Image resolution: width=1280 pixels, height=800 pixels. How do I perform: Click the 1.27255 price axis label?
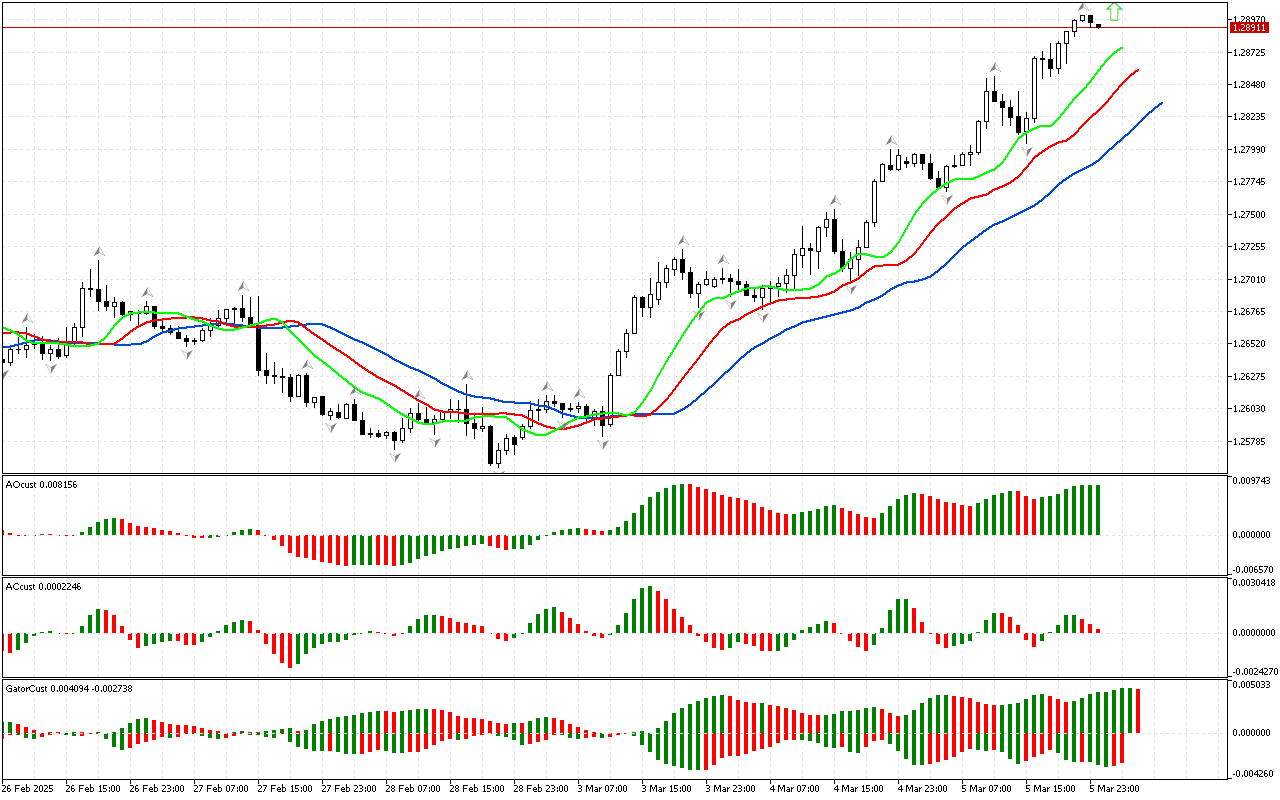[1251, 247]
